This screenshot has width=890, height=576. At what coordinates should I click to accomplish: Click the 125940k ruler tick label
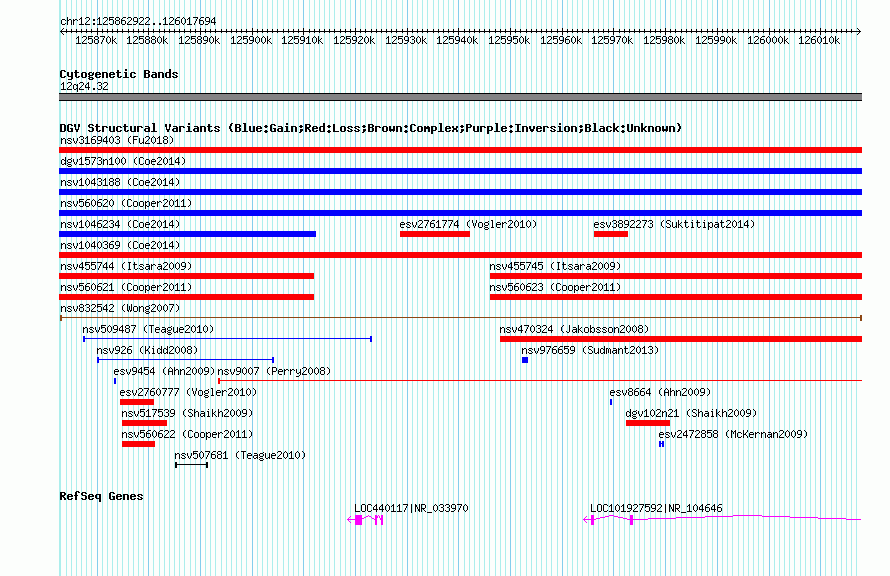point(457,40)
